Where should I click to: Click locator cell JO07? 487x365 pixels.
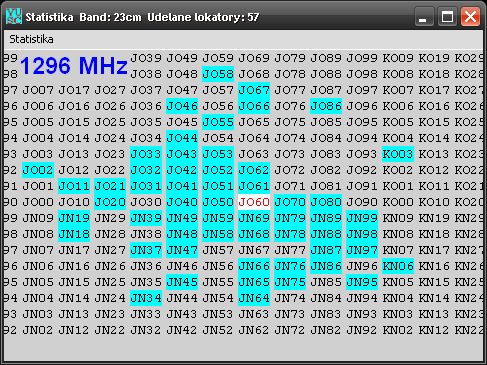click(x=38, y=90)
